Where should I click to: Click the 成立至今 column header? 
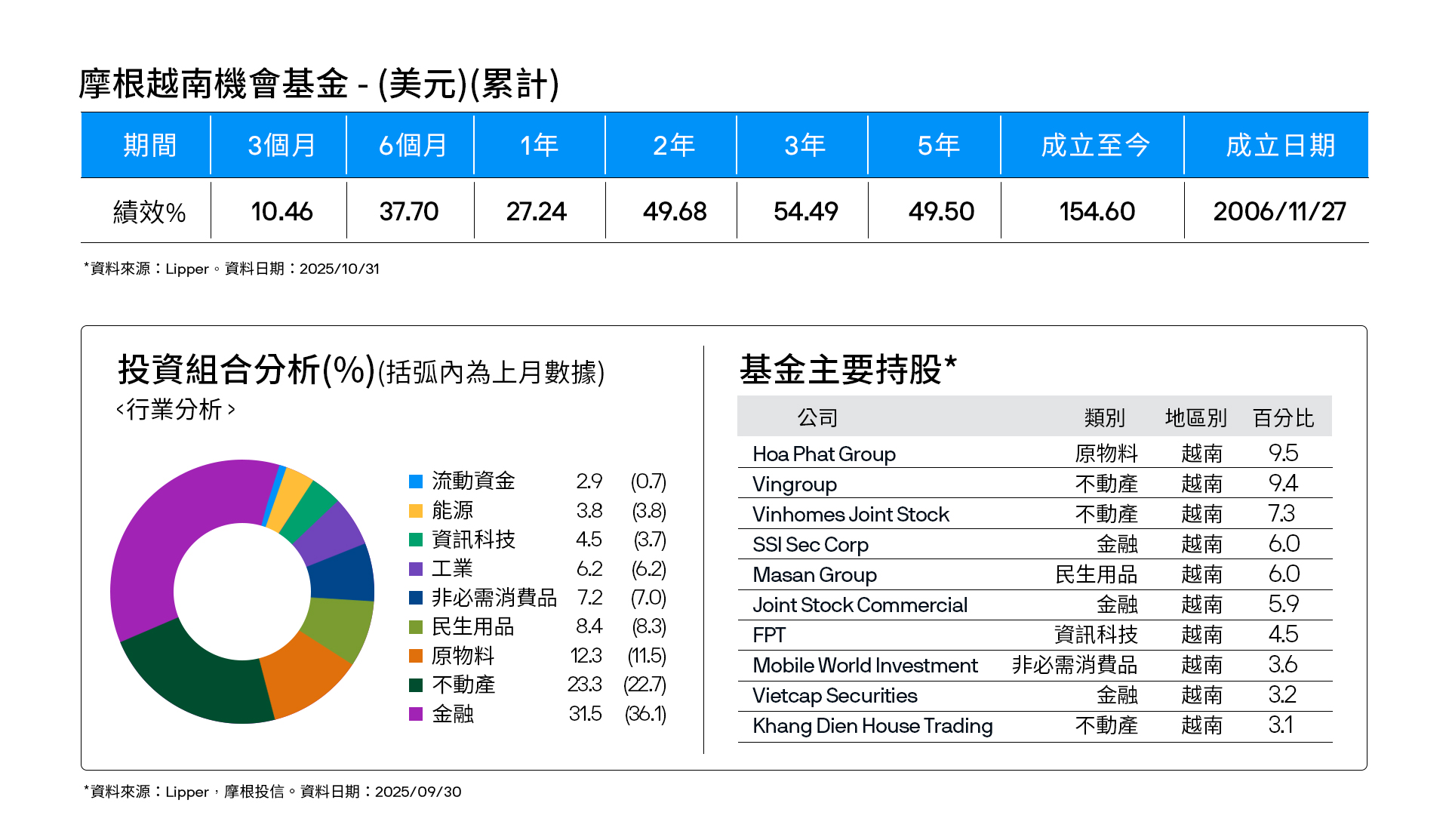(x=1094, y=145)
